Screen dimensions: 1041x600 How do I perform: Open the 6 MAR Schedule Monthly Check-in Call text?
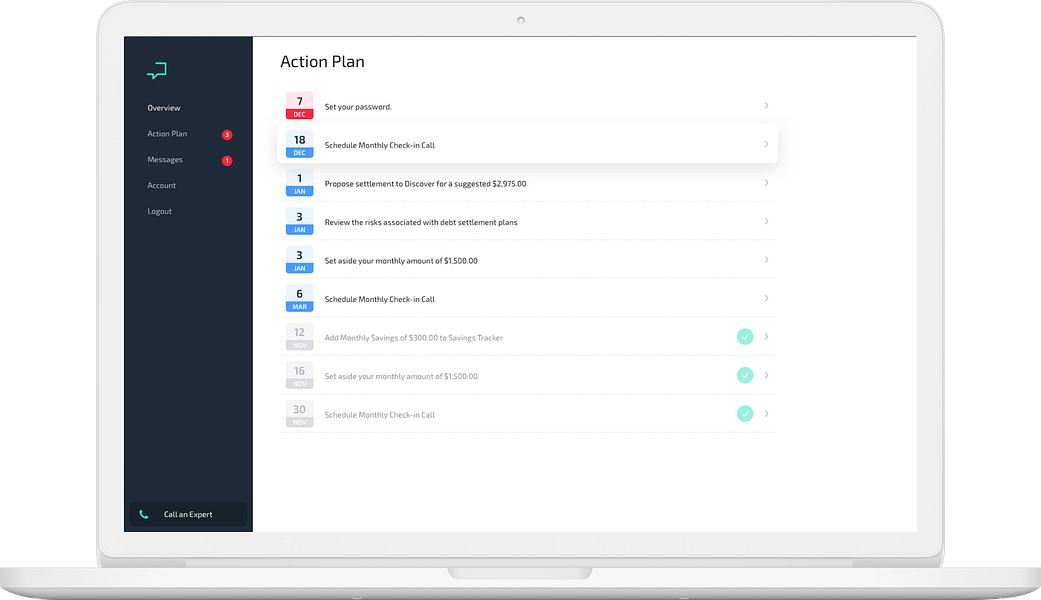[379, 299]
